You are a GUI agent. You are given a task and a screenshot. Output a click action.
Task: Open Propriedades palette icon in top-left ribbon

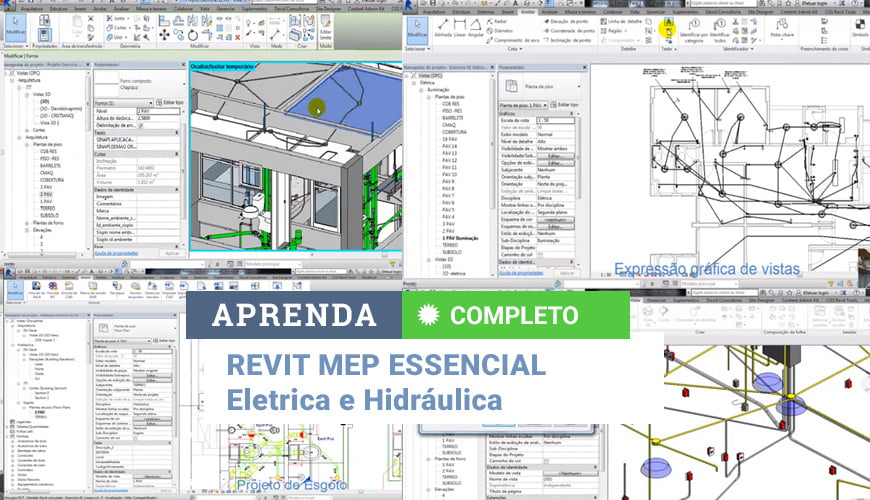click(x=44, y=34)
